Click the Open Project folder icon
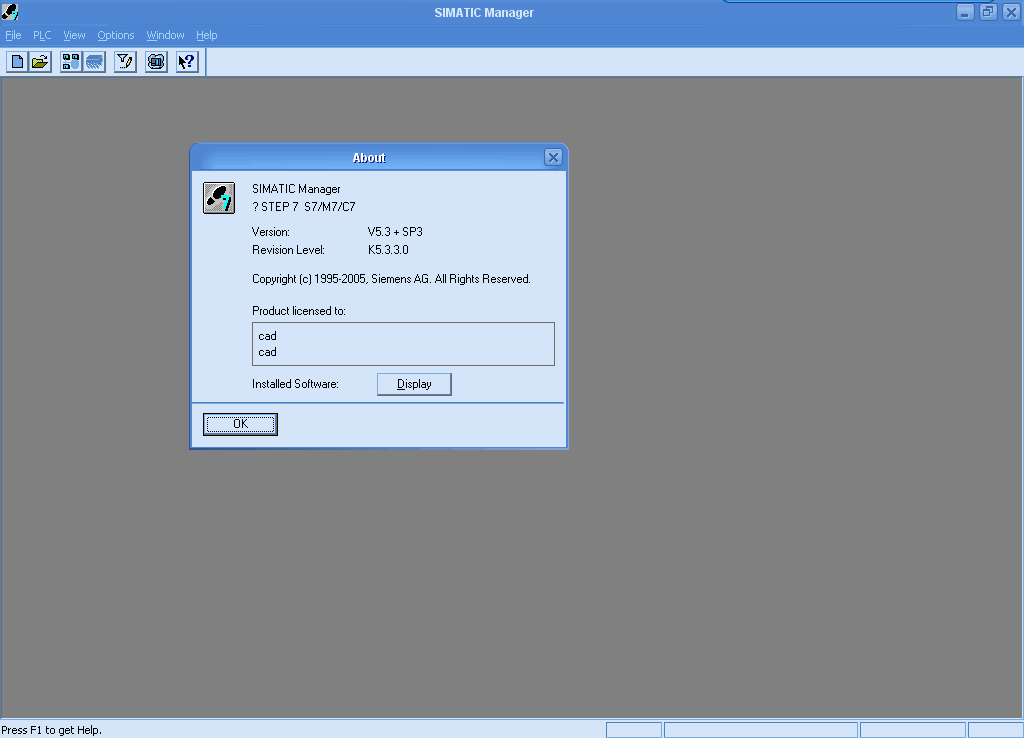 point(40,62)
